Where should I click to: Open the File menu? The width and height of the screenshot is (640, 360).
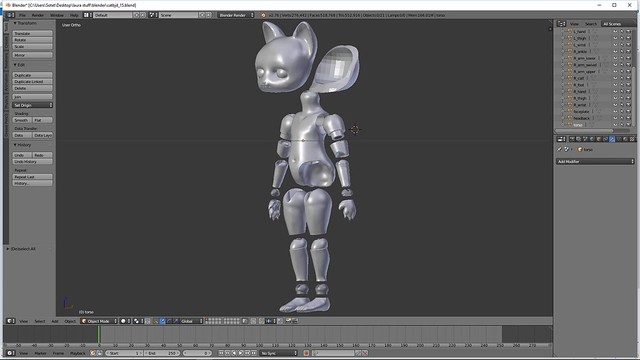(x=22, y=15)
